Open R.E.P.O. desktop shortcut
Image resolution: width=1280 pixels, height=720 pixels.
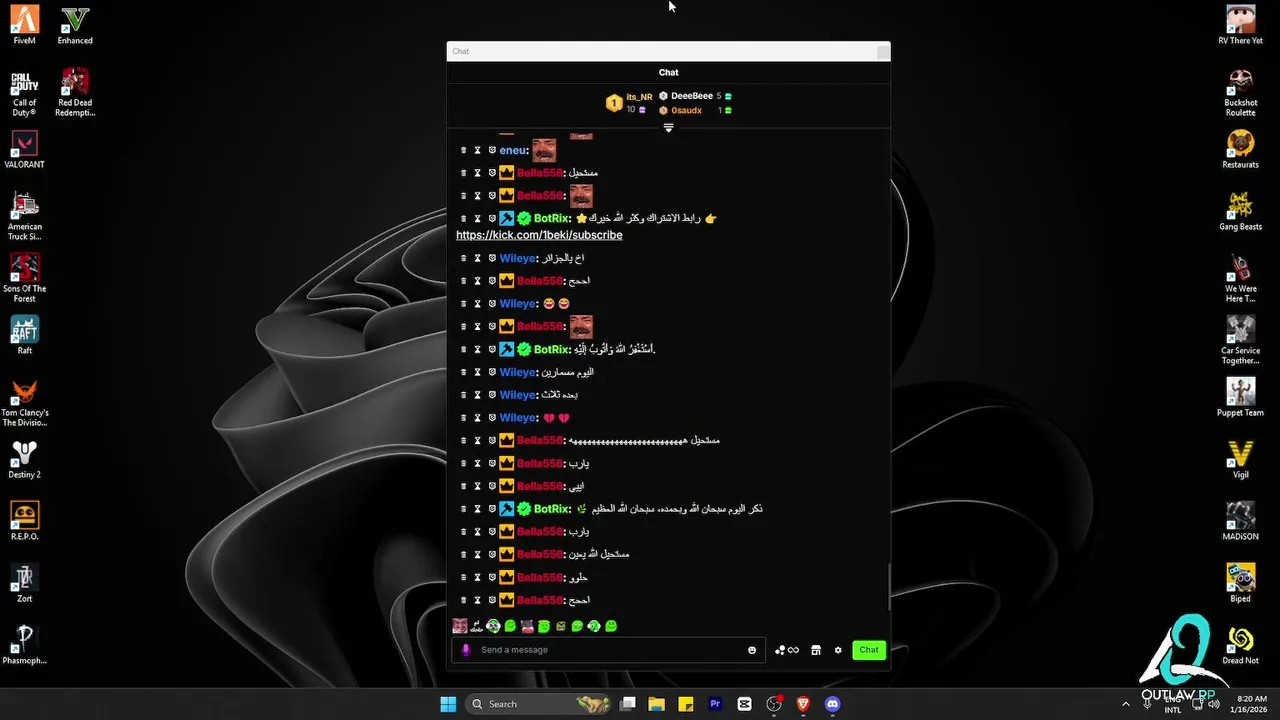(x=25, y=521)
